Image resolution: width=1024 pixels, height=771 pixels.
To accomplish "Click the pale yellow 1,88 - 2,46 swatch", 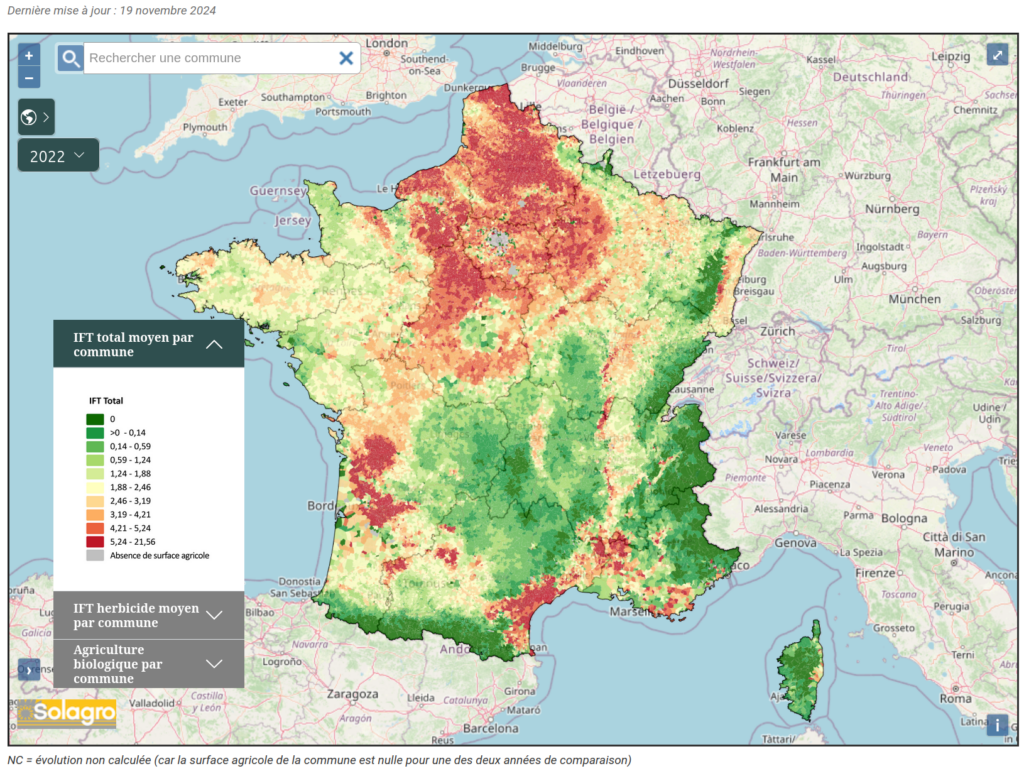I will 95,487.
